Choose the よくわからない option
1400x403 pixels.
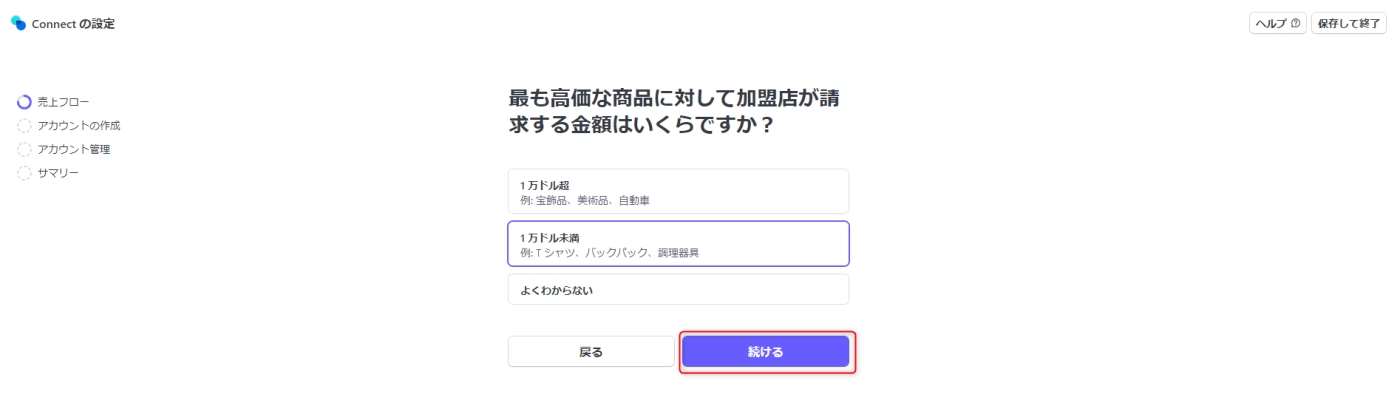coord(678,290)
